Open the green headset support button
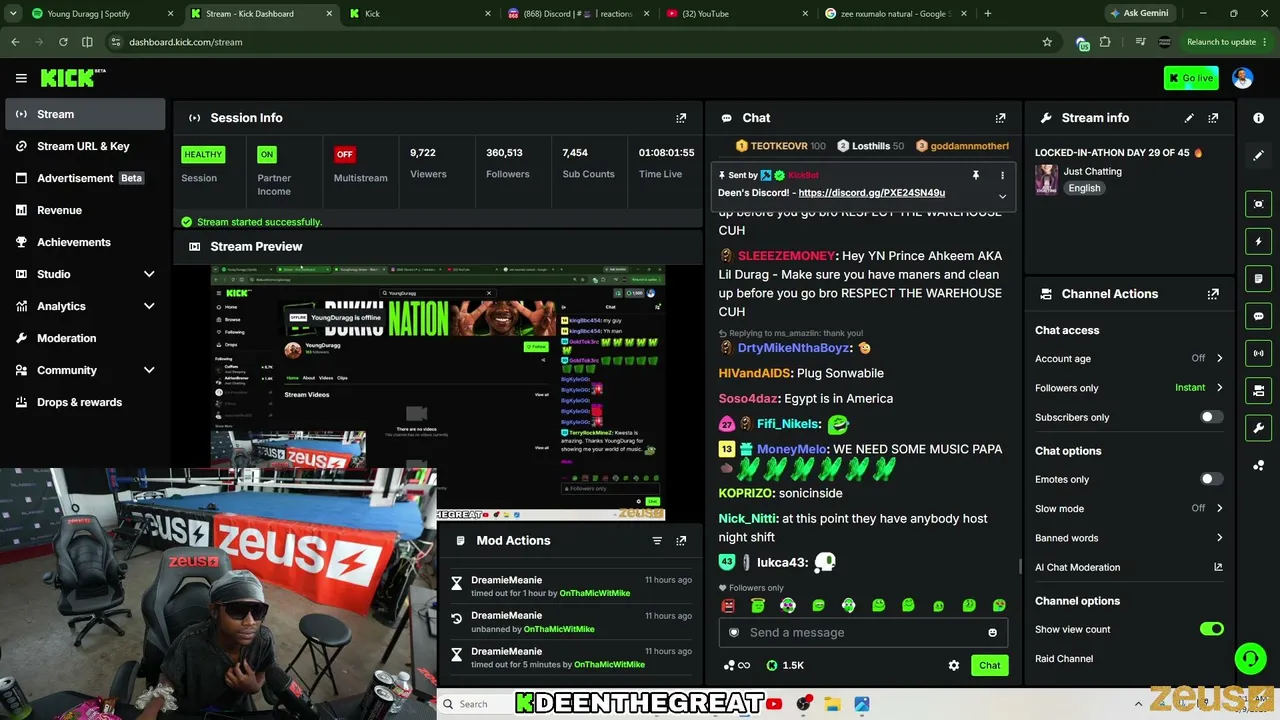The height and width of the screenshot is (720, 1280). coord(1250,659)
